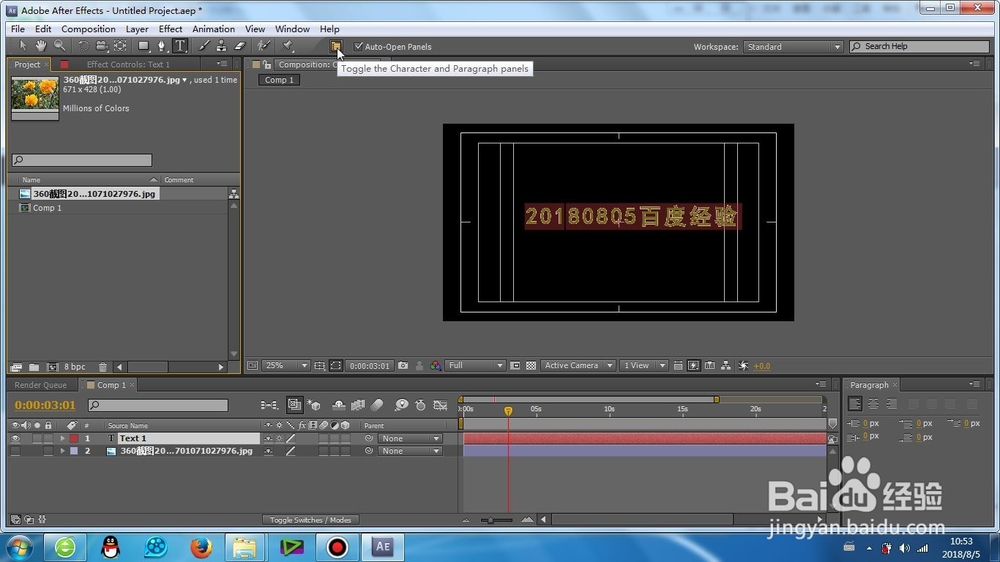Click the 8 bpc color depth button
Image resolution: width=1000 pixels, height=562 pixels.
(75, 367)
